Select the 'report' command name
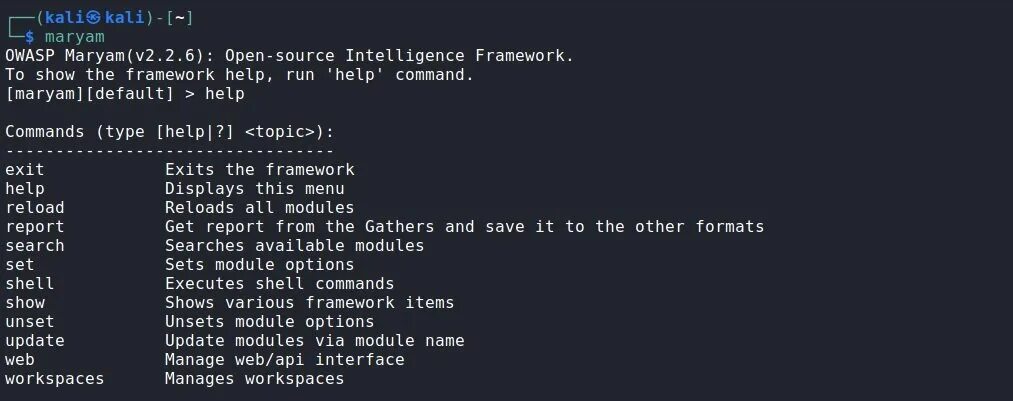The image size is (1013, 401). [x=35, y=227]
